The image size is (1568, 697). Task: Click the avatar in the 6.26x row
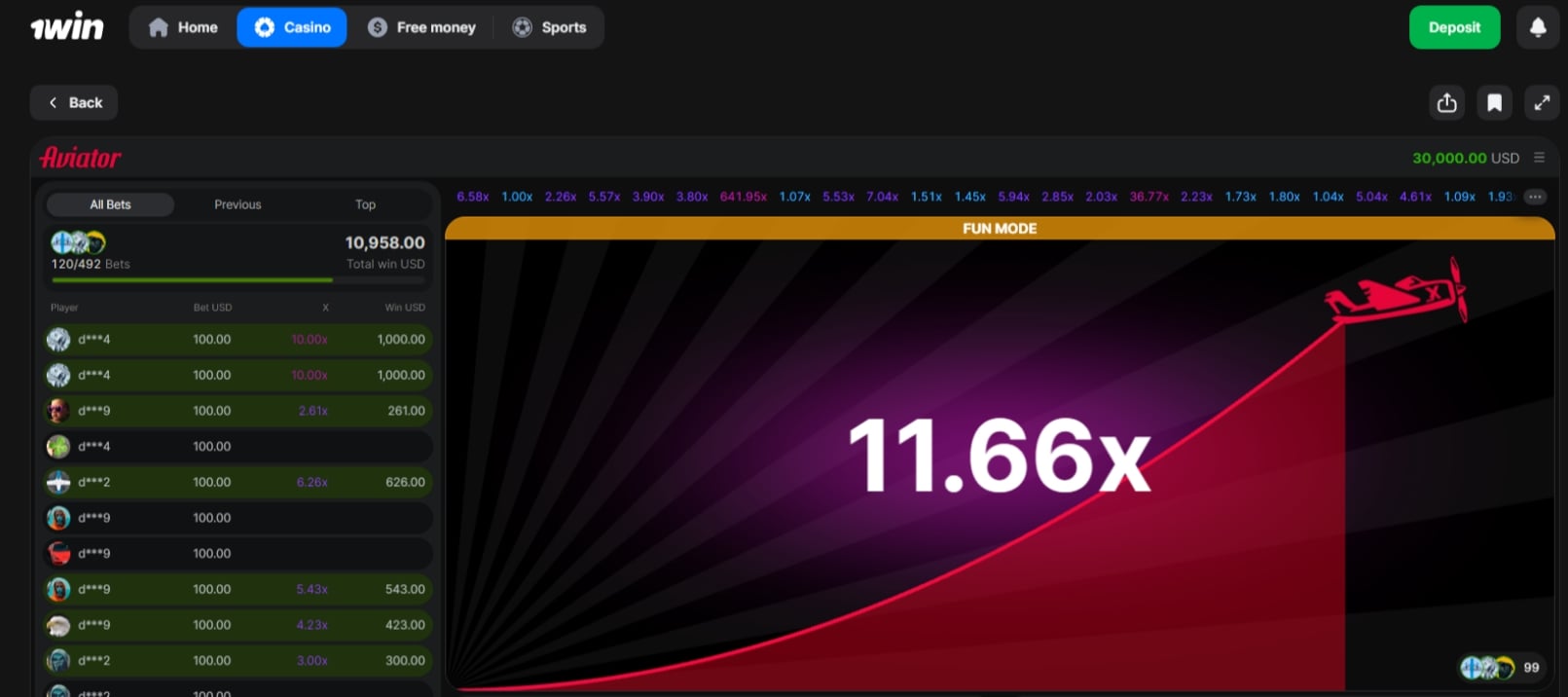[58, 482]
